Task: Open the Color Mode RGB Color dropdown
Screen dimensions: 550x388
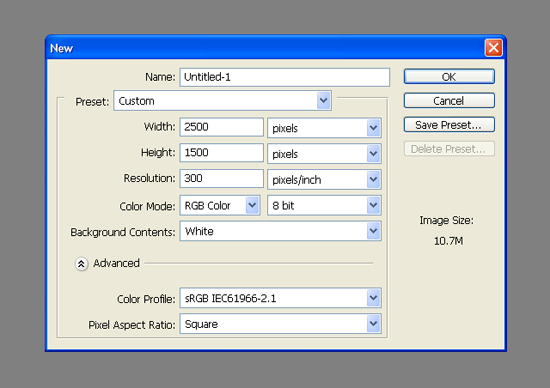Action: 220,206
